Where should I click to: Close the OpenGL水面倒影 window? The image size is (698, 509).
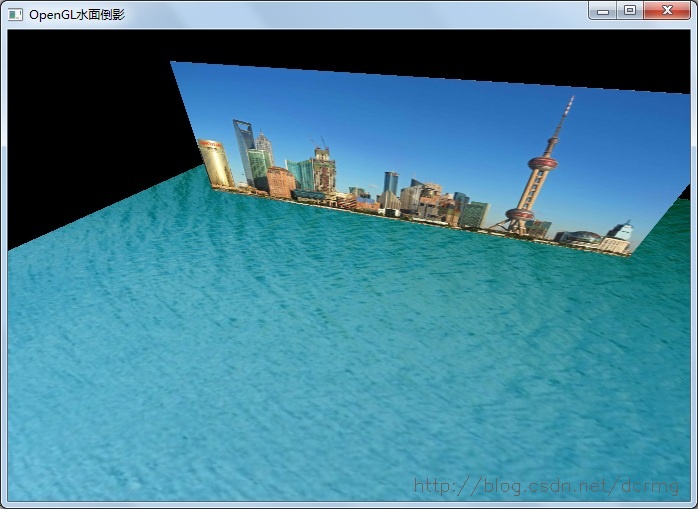(667, 11)
